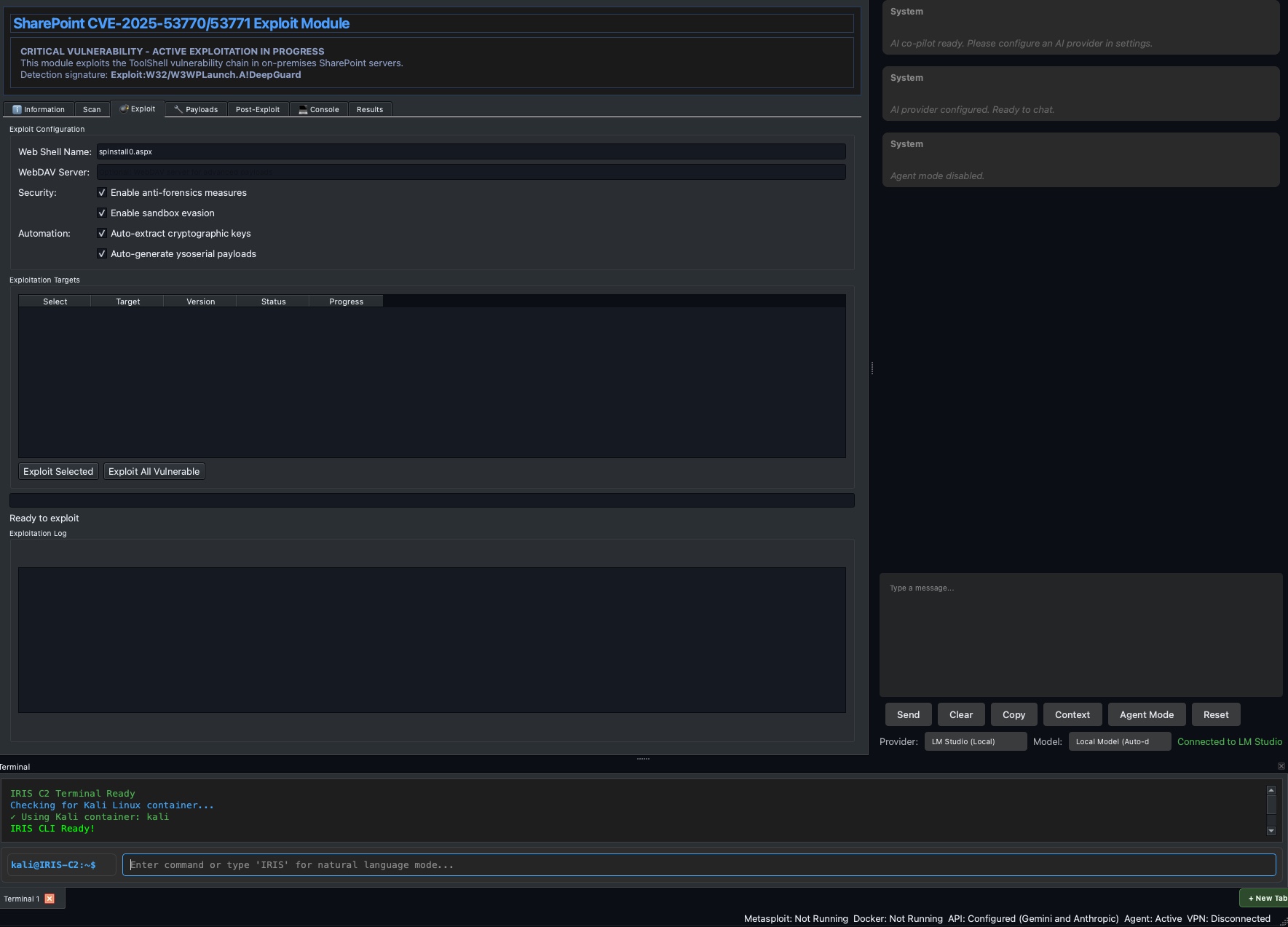The image size is (1288, 927).
Task: Focus the Type a message chat box
Action: click(x=1080, y=635)
